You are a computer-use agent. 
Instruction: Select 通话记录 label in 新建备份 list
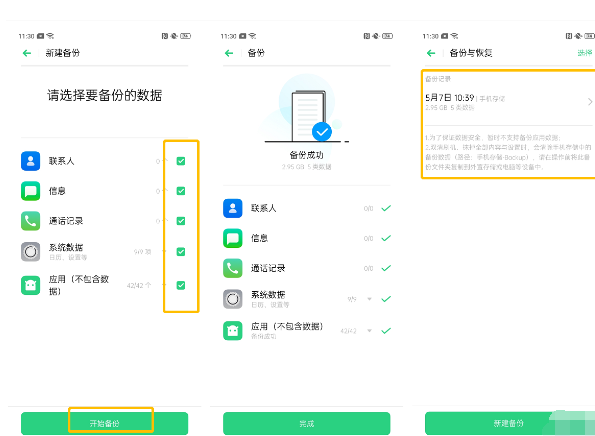click(66, 221)
